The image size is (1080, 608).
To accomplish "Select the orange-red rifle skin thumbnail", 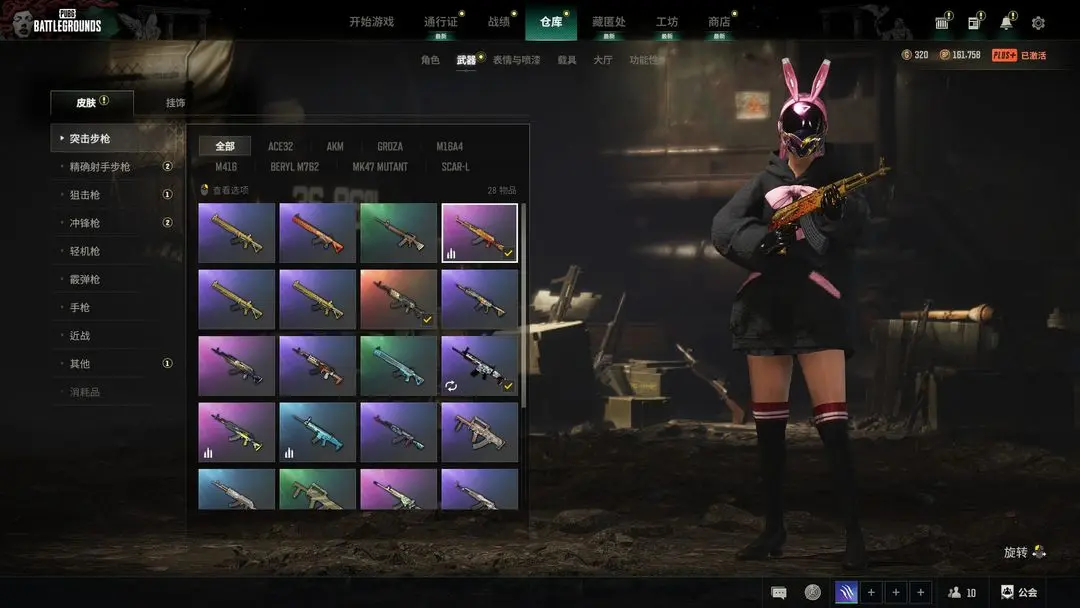I will tap(318, 233).
